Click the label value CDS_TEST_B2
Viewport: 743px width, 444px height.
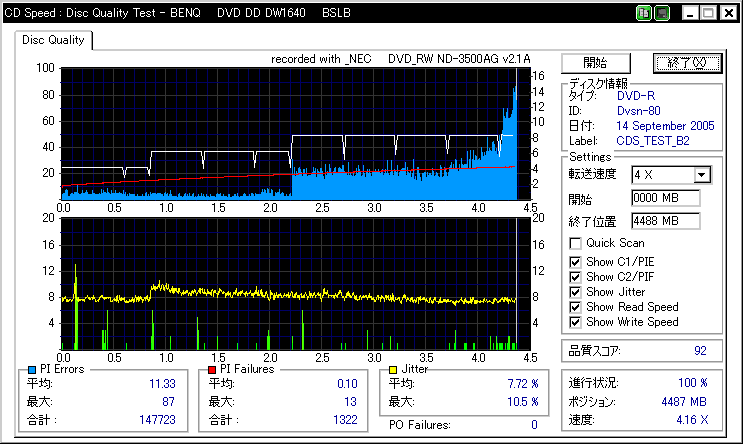click(652, 141)
